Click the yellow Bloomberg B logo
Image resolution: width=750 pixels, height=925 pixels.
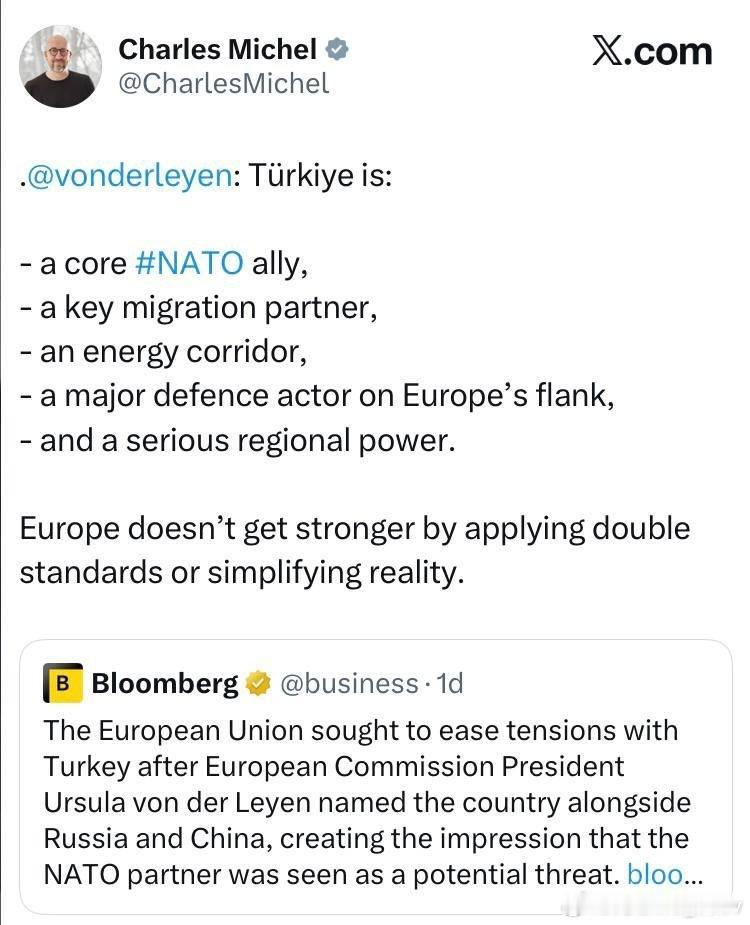(62, 684)
